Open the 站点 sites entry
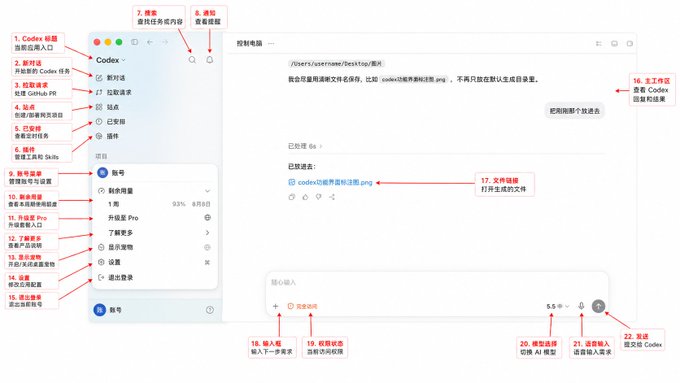The height and width of the screenshot is (383, 680). [x=107, y=107]
